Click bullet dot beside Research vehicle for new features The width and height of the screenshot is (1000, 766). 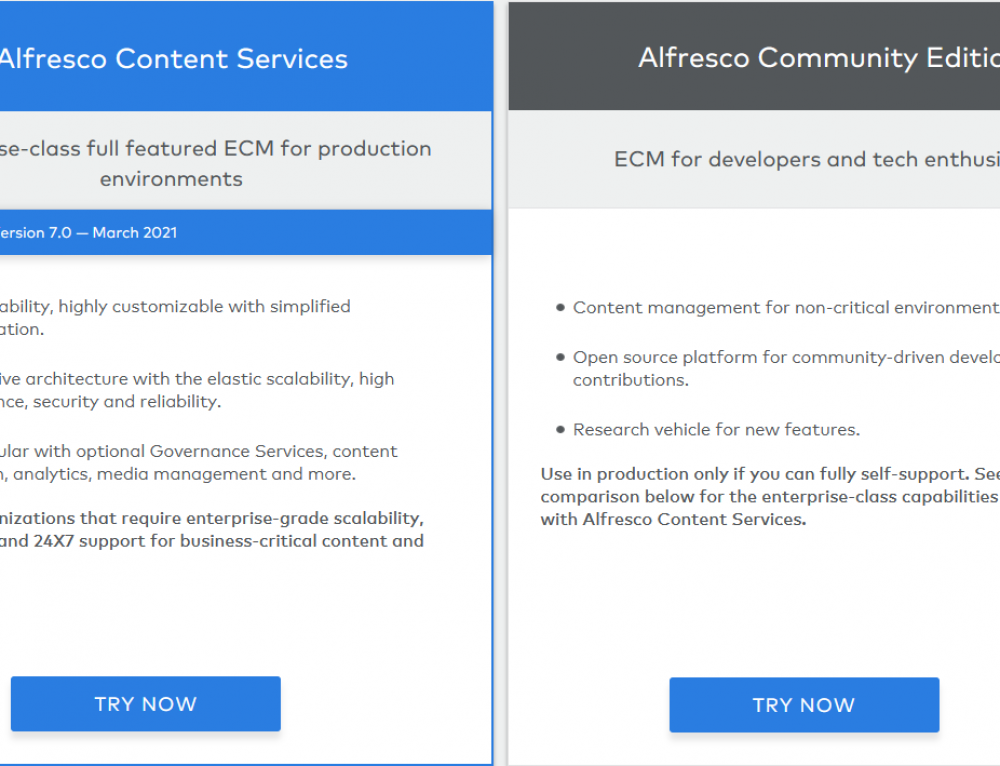[560, 430]
